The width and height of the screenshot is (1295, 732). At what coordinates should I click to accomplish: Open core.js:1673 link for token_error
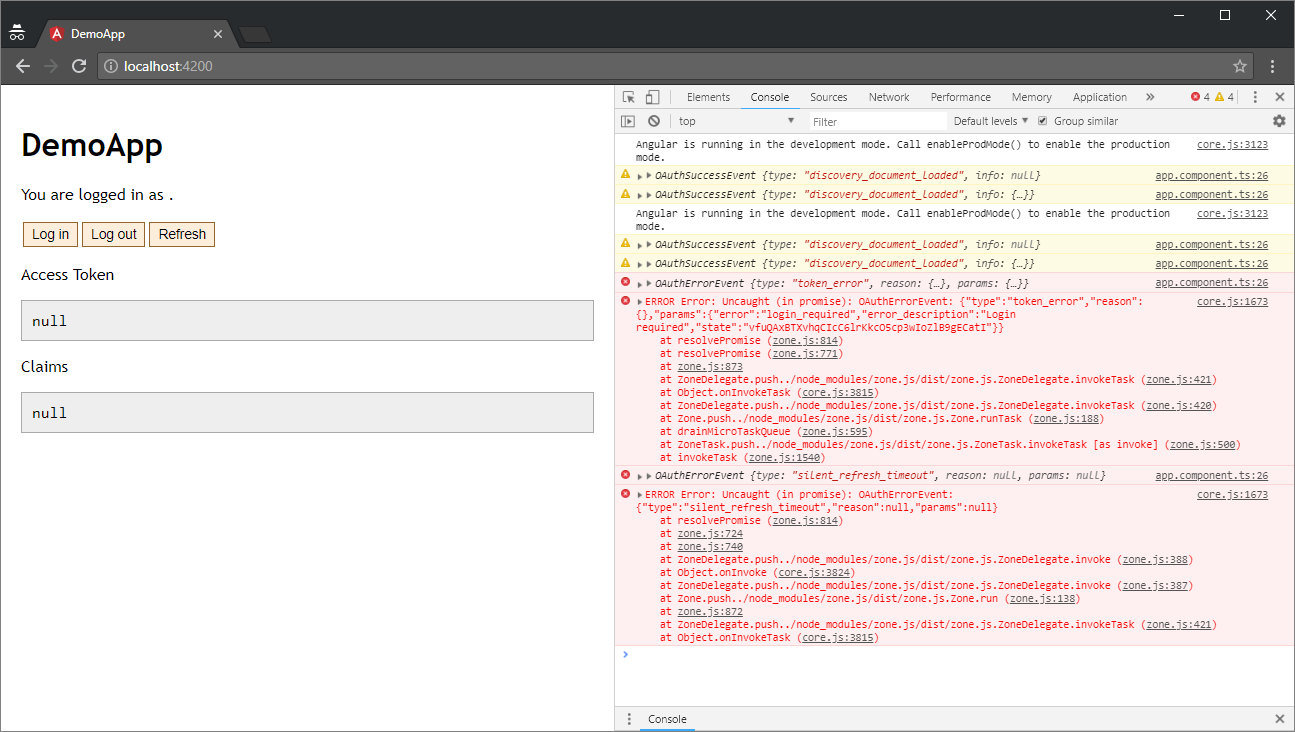1232,301
